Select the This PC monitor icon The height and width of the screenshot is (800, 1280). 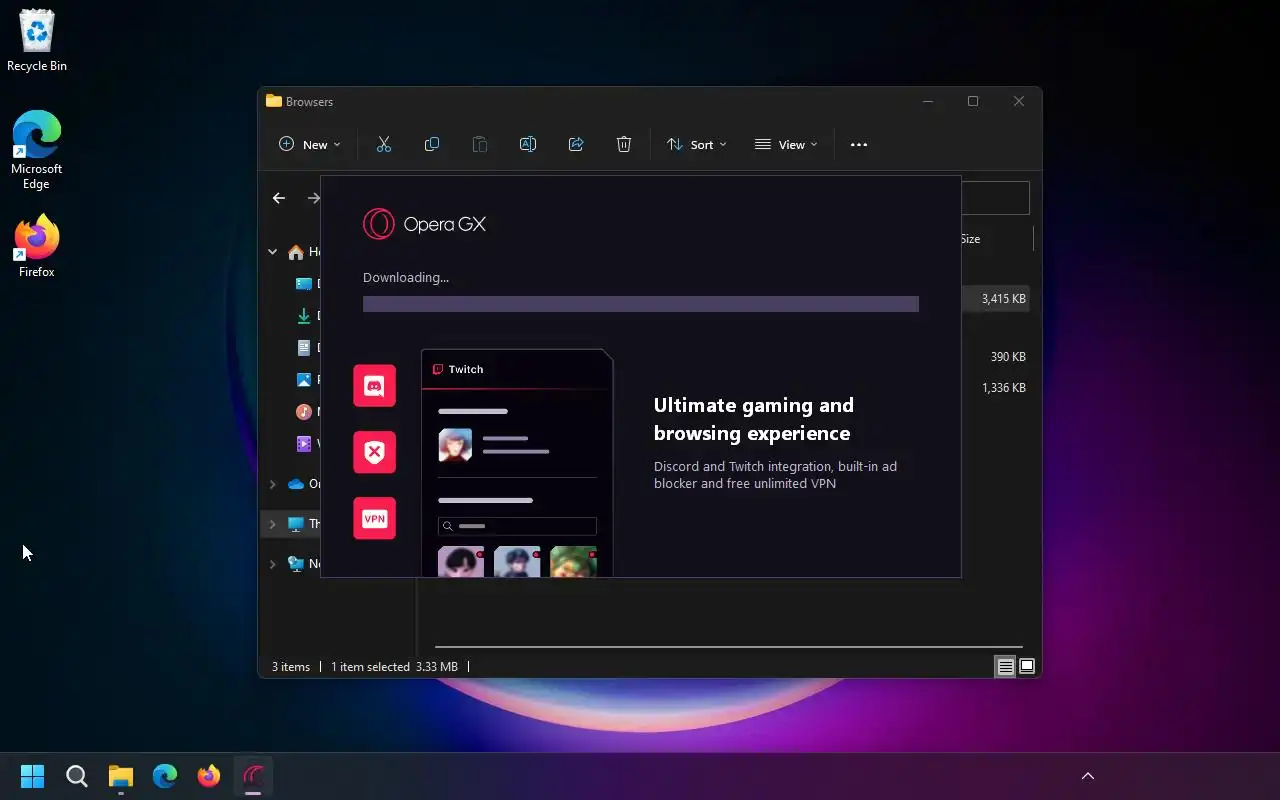point(295,524)
